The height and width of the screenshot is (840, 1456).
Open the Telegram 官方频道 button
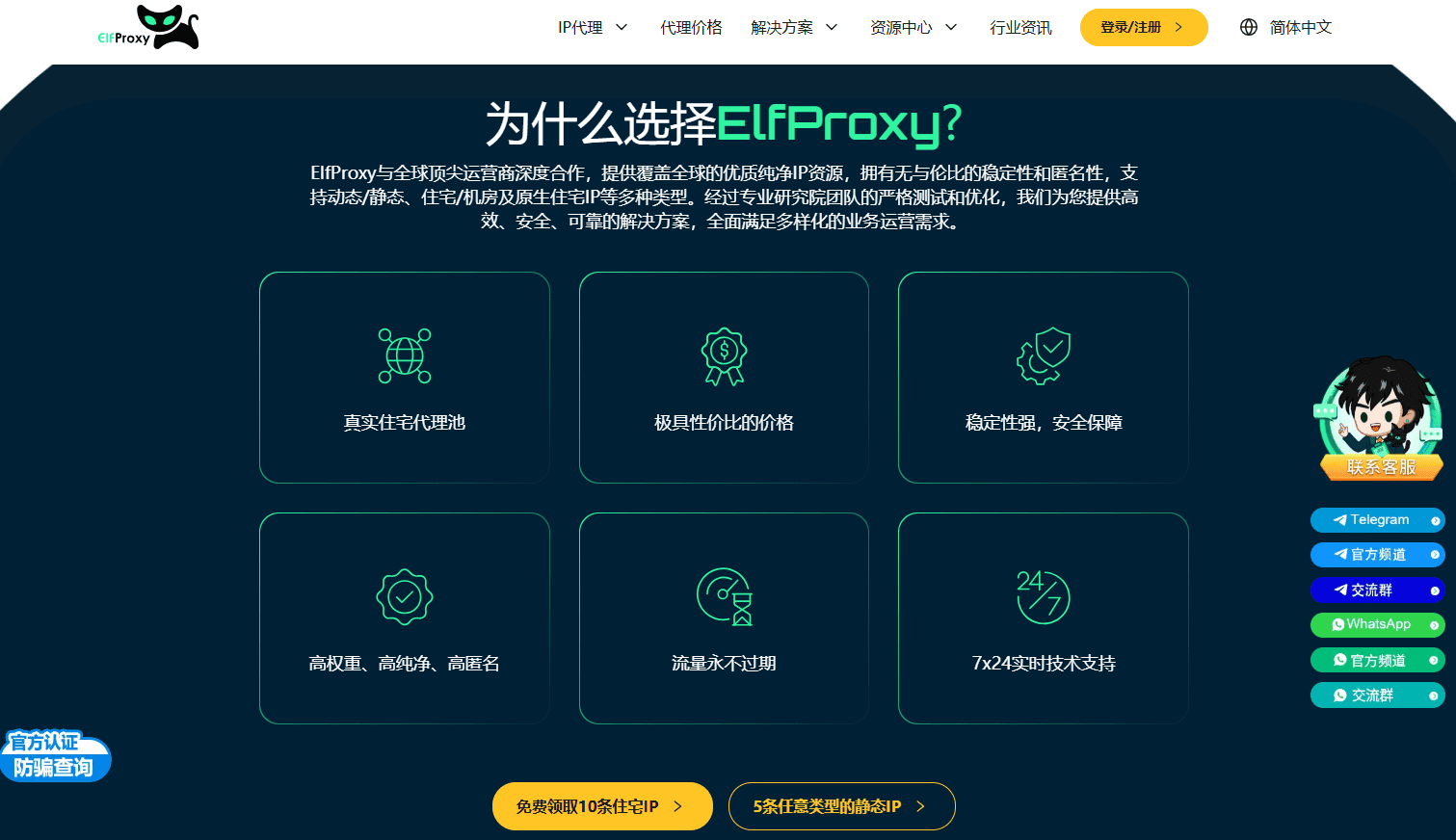point(1377,555)
